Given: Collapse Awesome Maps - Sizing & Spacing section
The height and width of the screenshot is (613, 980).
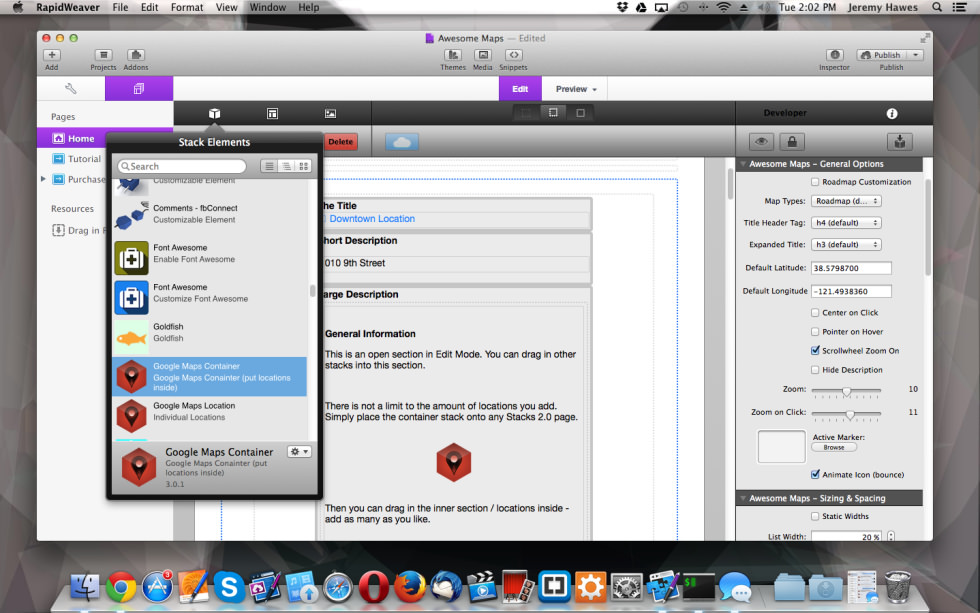Looking at the screenshot, I should (x=743, y=498).
